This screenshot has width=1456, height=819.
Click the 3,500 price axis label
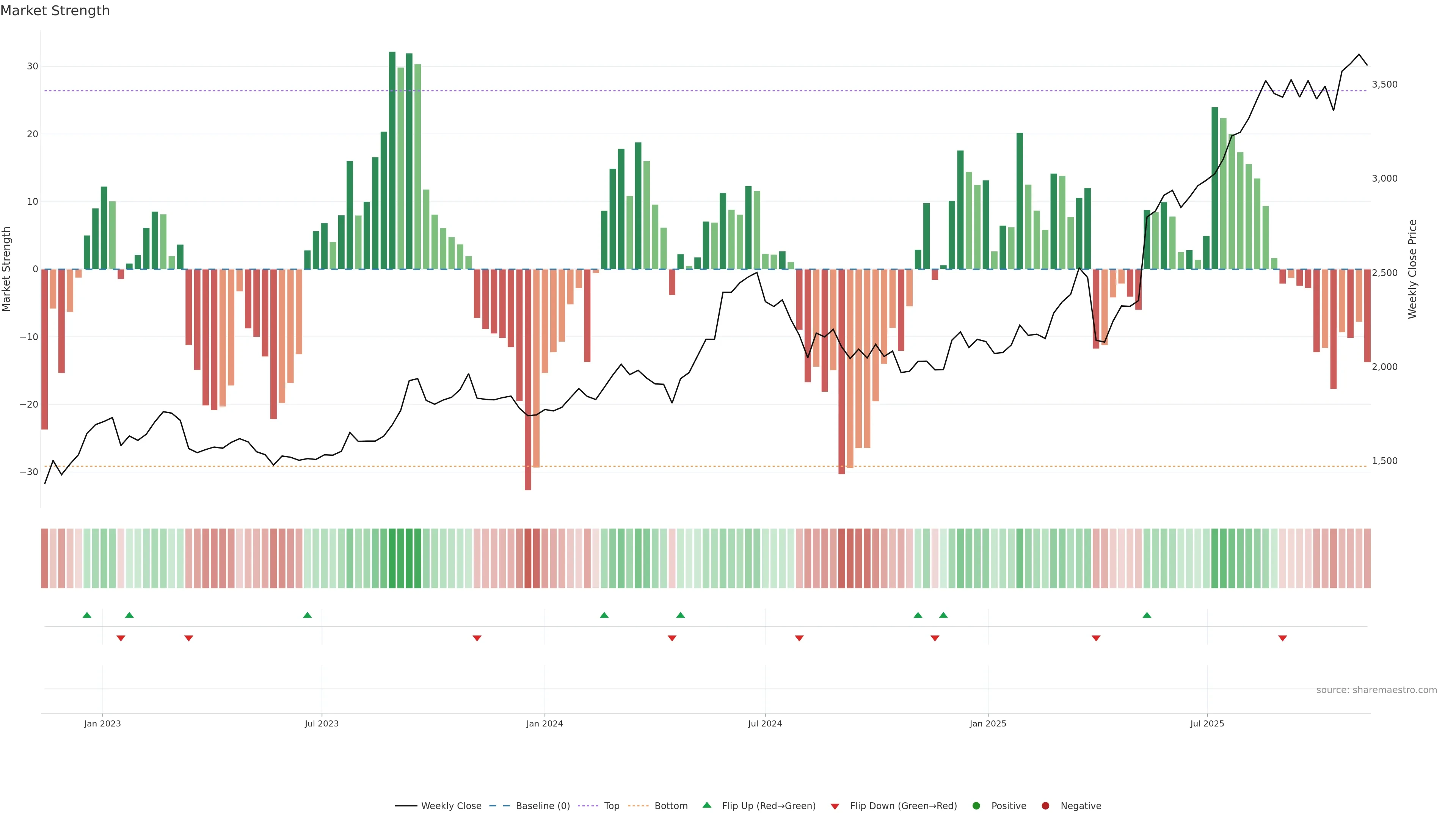coord(1384,84)
